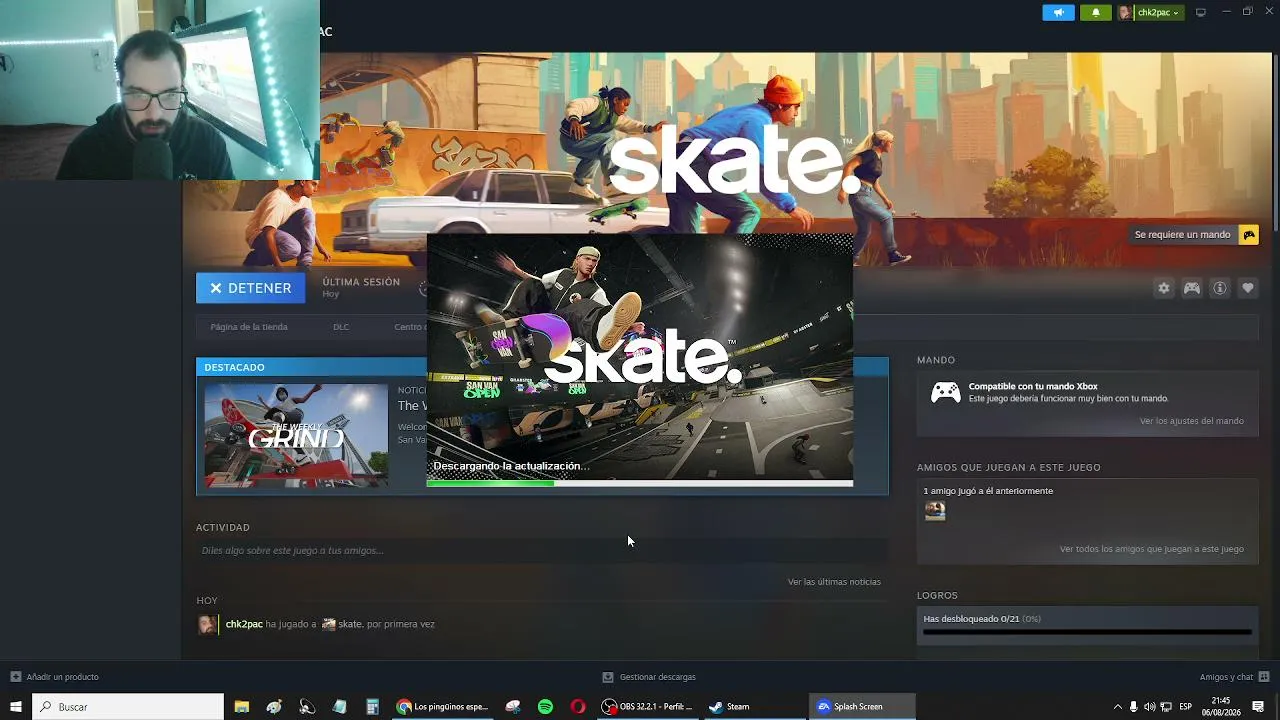Click the Gestionar descargas download icon
1280x720 pixels.
pos(608,677)
